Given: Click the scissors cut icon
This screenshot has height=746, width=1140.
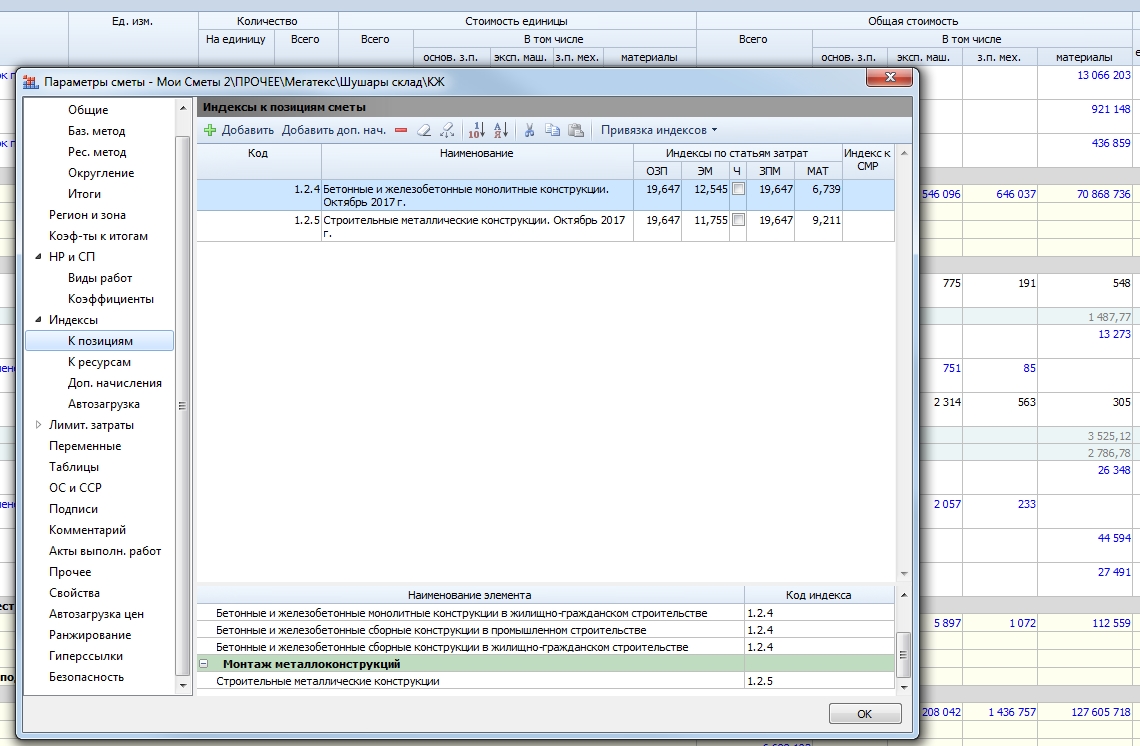Looking at the screenshot, I should point(529,130).
